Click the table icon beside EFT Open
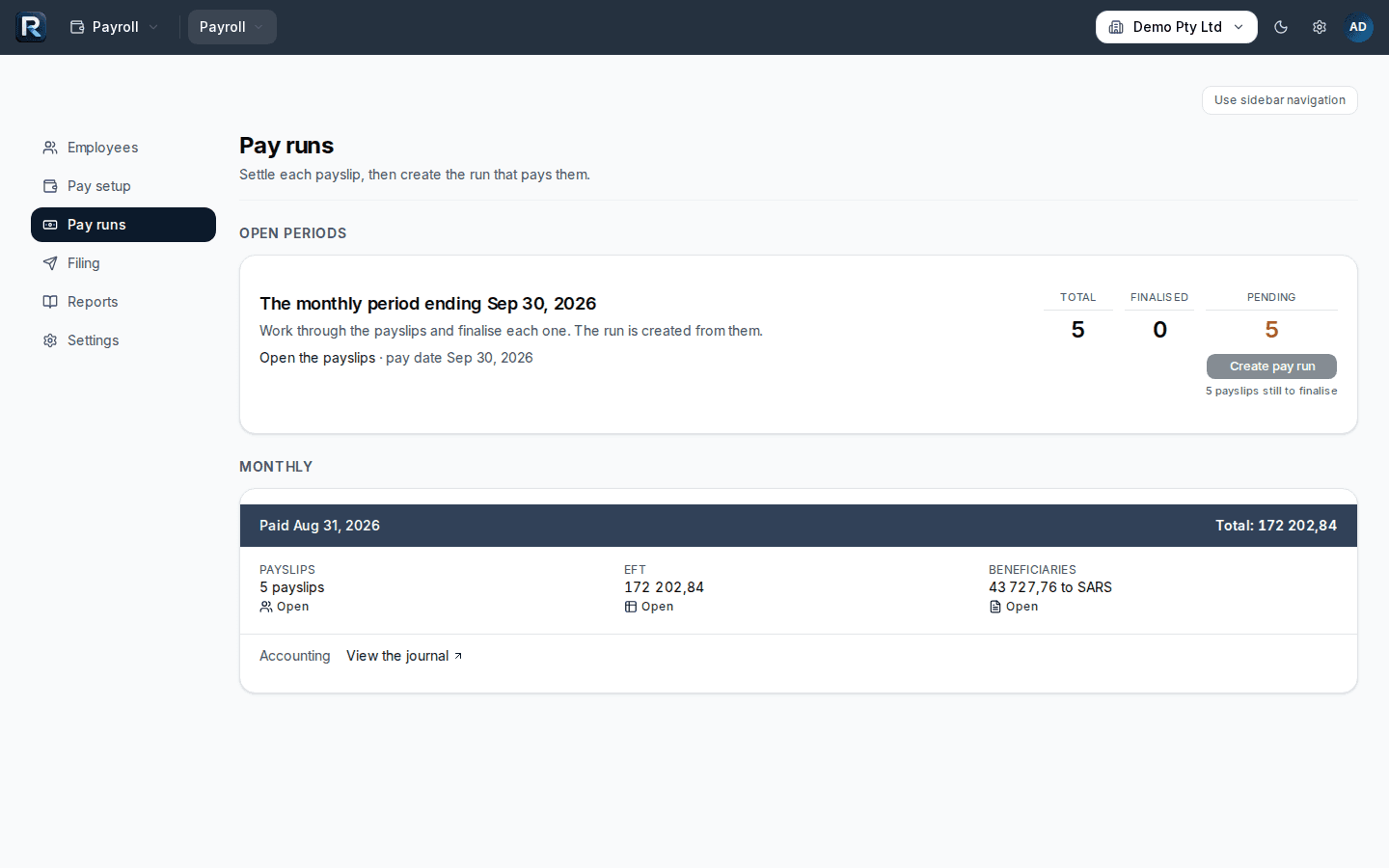The image size is (1389, 868). tap(631, 607)
